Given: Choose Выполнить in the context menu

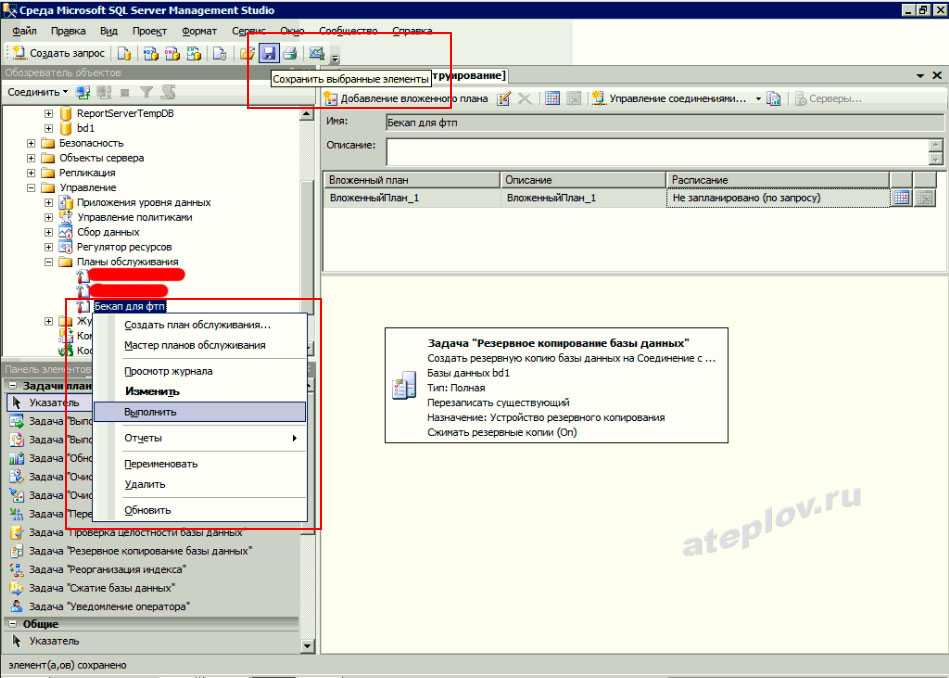Looking at the screenshot, I should point(150,411).
